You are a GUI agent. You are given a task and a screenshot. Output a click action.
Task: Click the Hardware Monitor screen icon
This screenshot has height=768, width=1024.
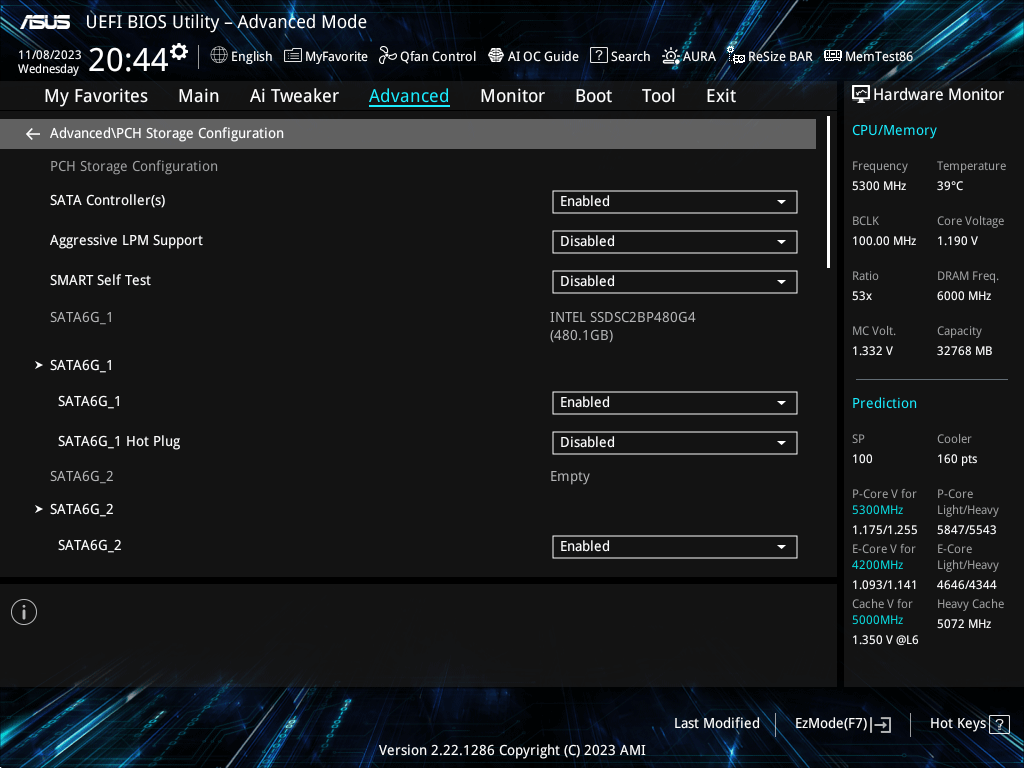861,95
